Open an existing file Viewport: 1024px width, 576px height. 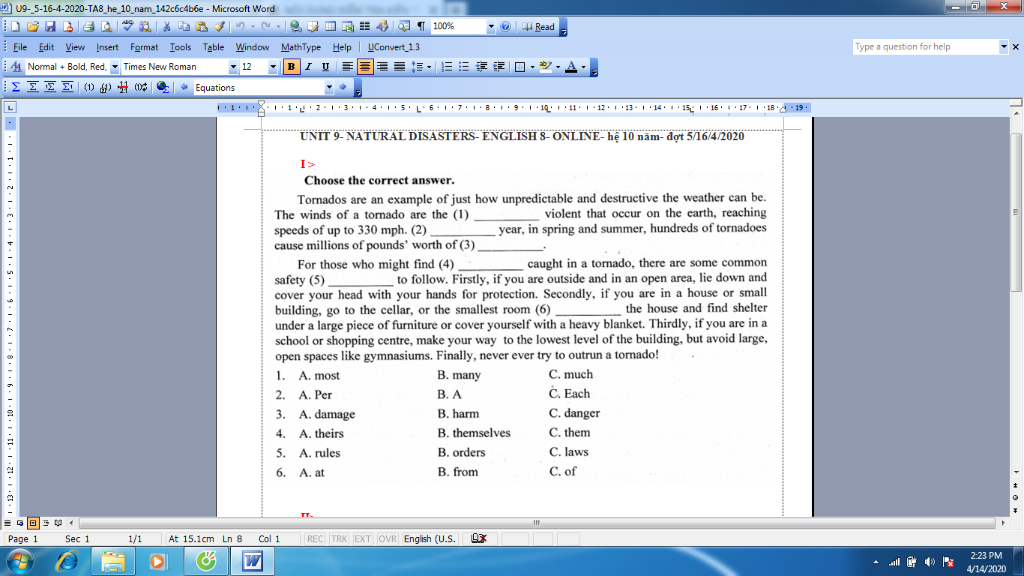(33, 27)
